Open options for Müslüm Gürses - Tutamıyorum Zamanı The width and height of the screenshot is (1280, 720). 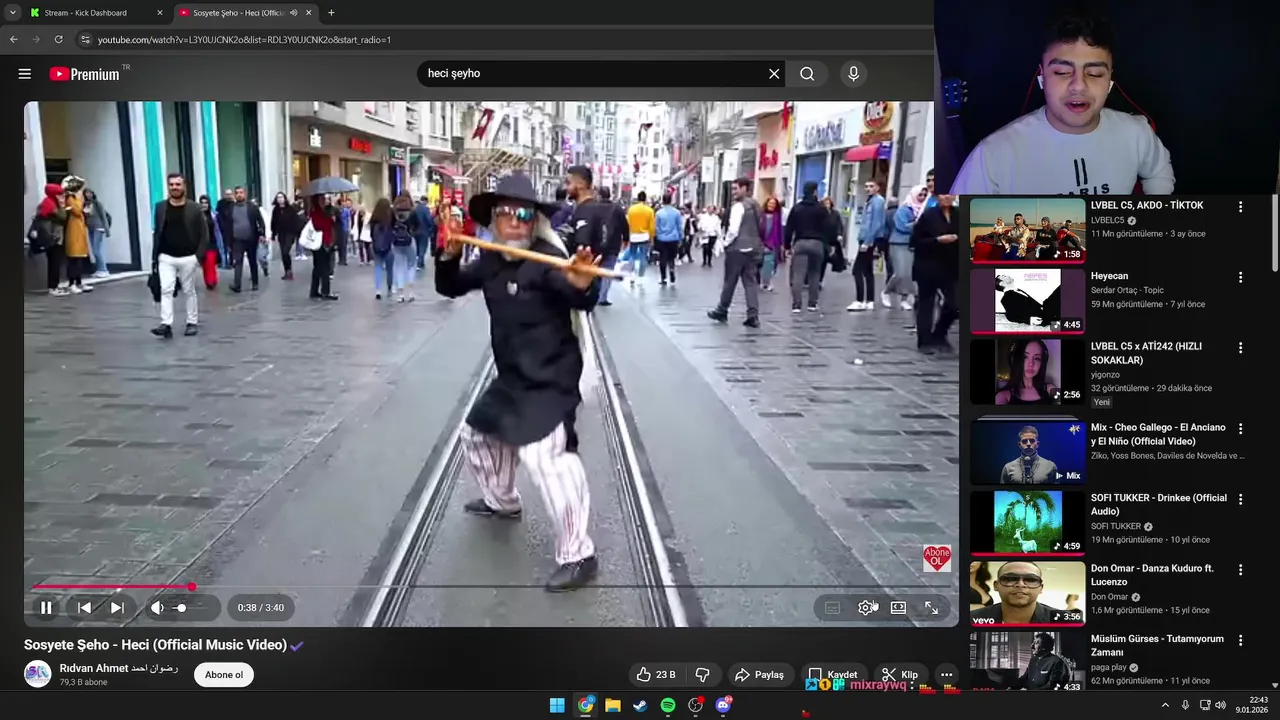coord(1240,640)
